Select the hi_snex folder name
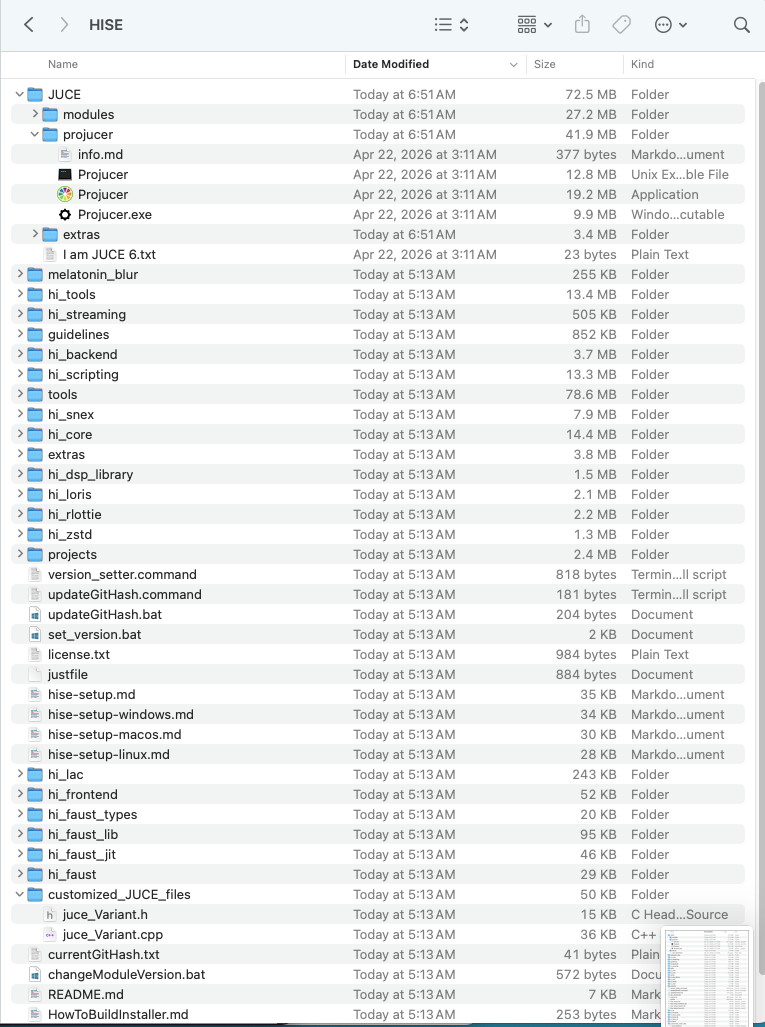765x1027 pixels. (71, 415)
